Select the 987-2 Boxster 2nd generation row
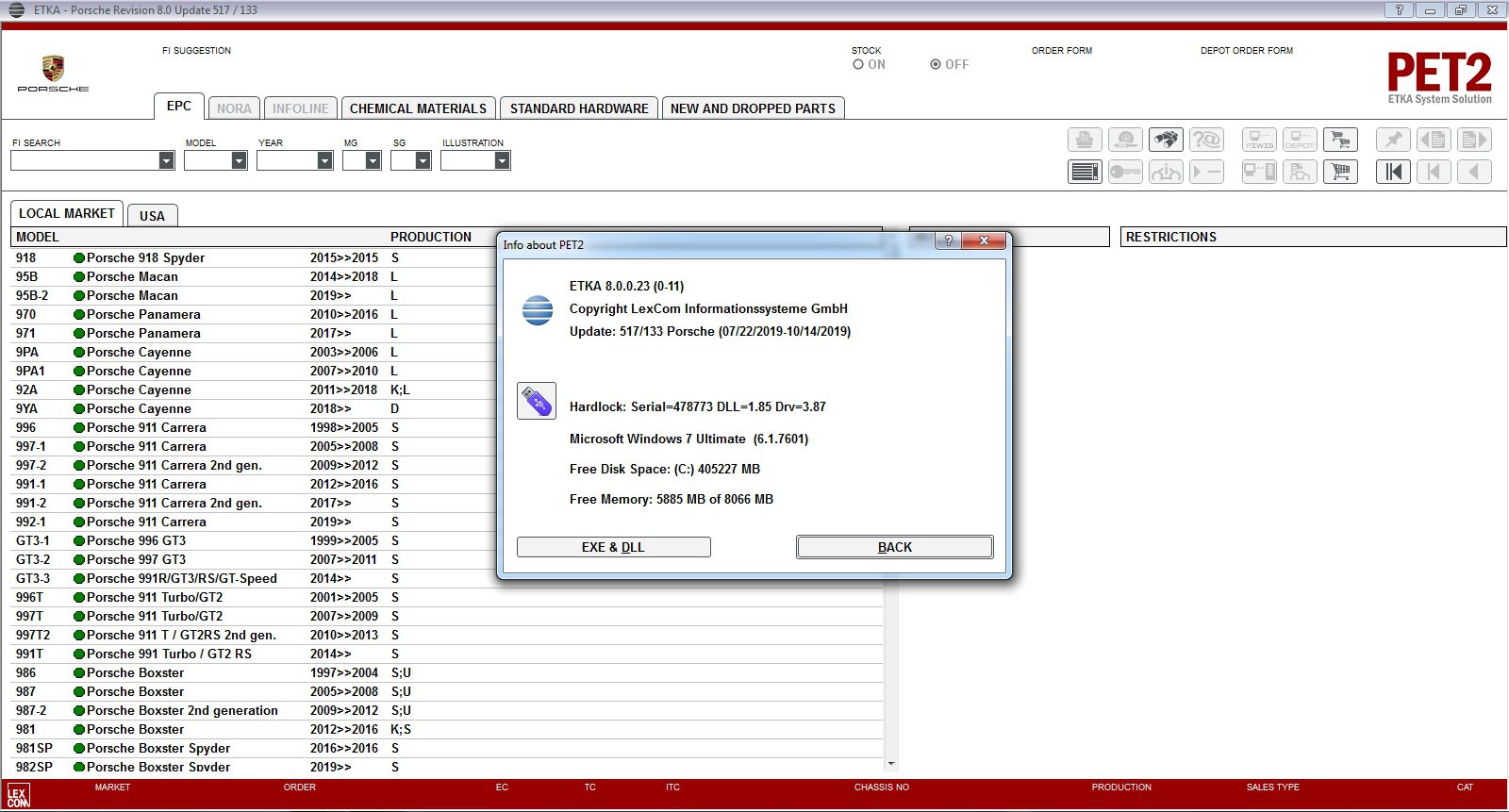The width and height of the screenshot is (1509, 812). pos(447,710)
